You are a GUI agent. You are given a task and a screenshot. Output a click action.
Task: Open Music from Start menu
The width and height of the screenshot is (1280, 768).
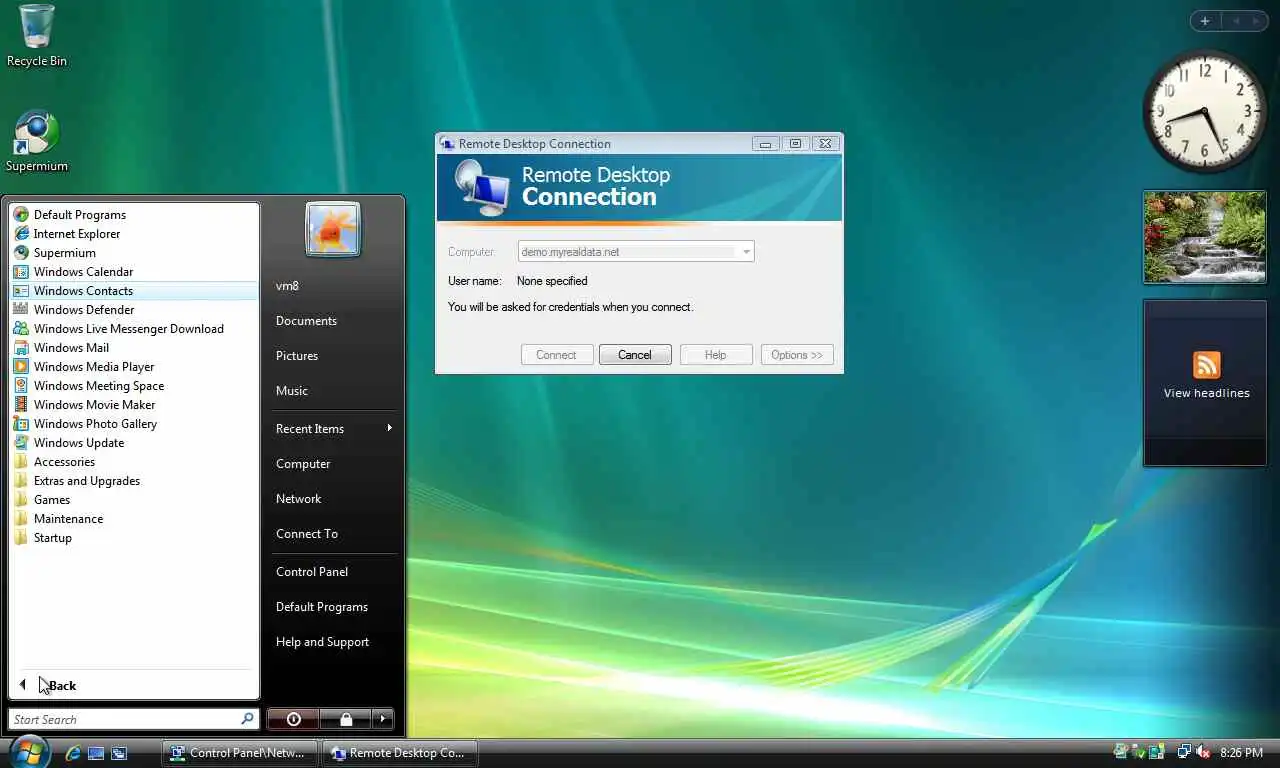tap(332, 391)
